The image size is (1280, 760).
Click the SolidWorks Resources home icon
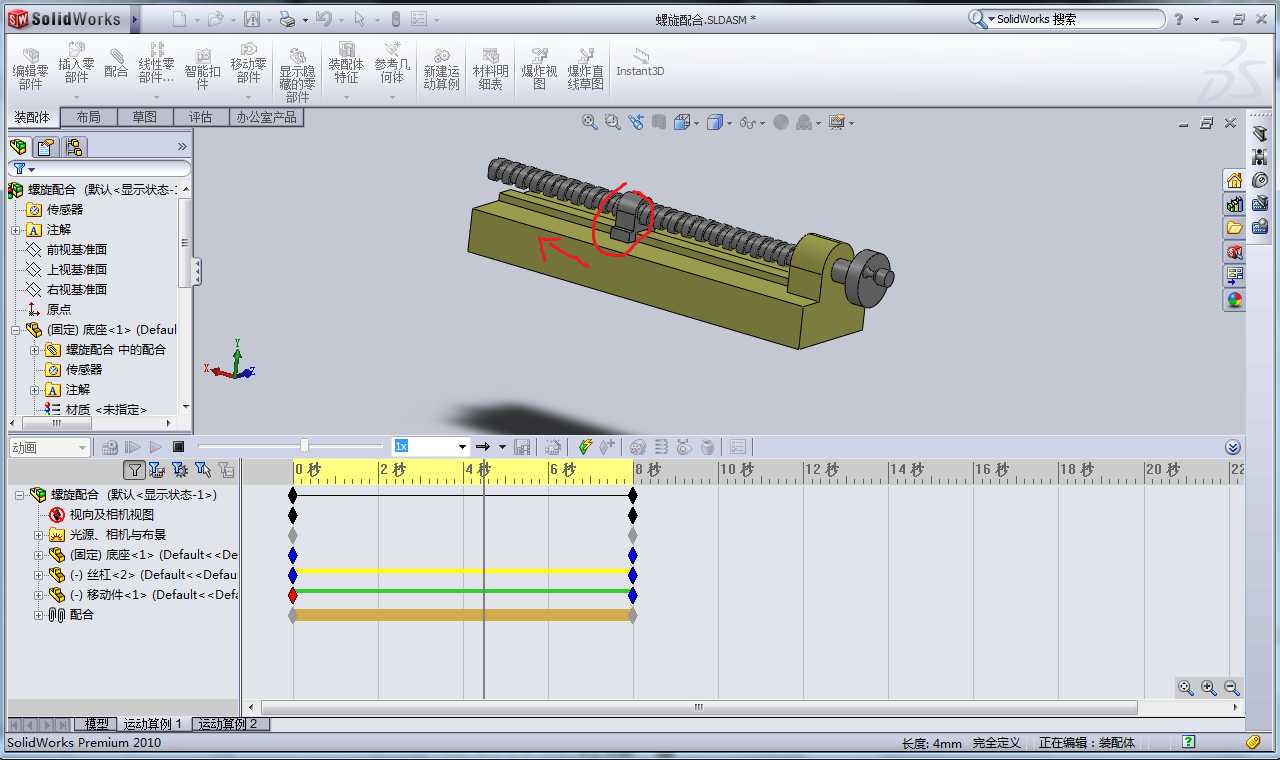pyautogui.click(x=1234, y=181)
